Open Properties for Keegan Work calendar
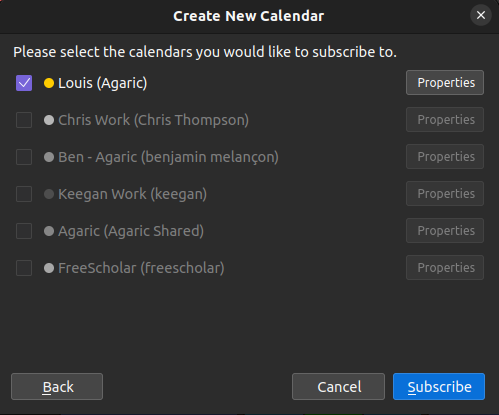Viewport: 499px width, 415px height. 445,194
